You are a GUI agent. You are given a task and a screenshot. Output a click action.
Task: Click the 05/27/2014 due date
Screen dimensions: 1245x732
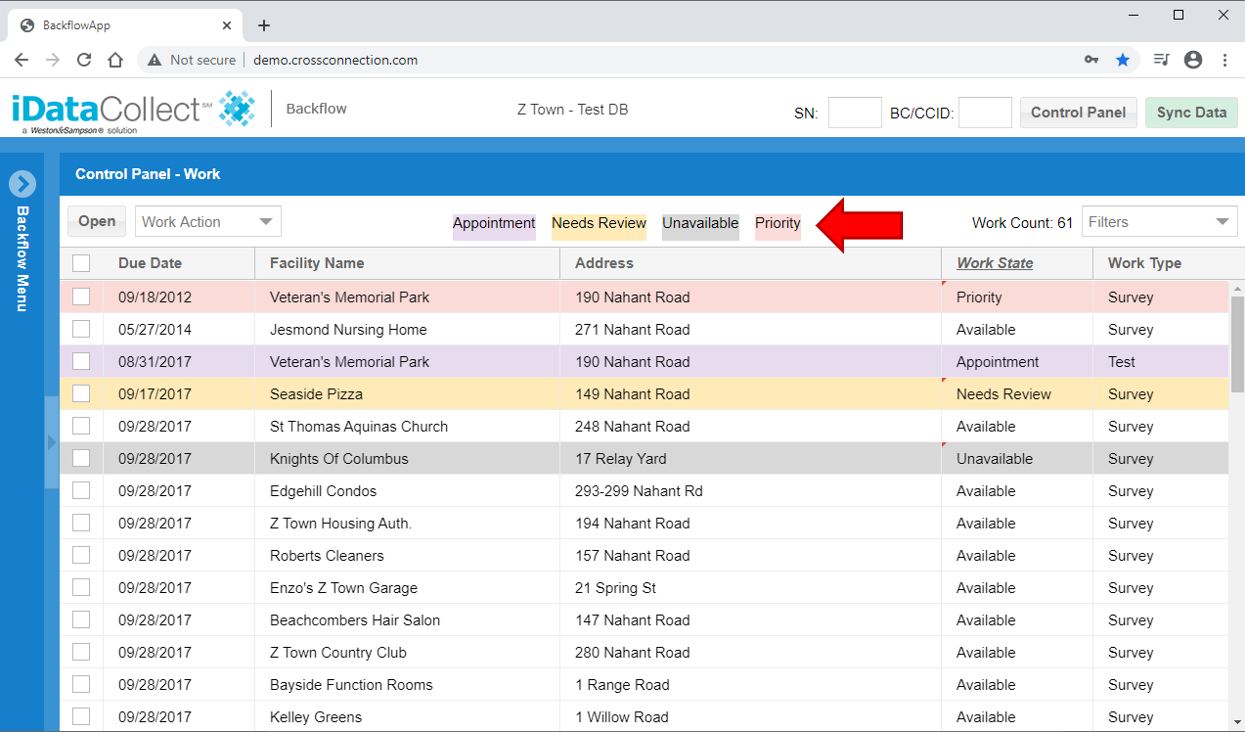coord(155,329)
